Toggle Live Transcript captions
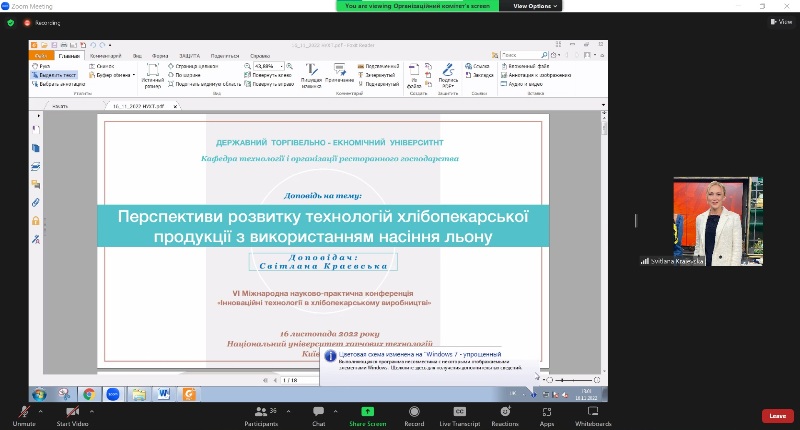Image resolution: width=800 pixels, height=430 pixels. 460,416
